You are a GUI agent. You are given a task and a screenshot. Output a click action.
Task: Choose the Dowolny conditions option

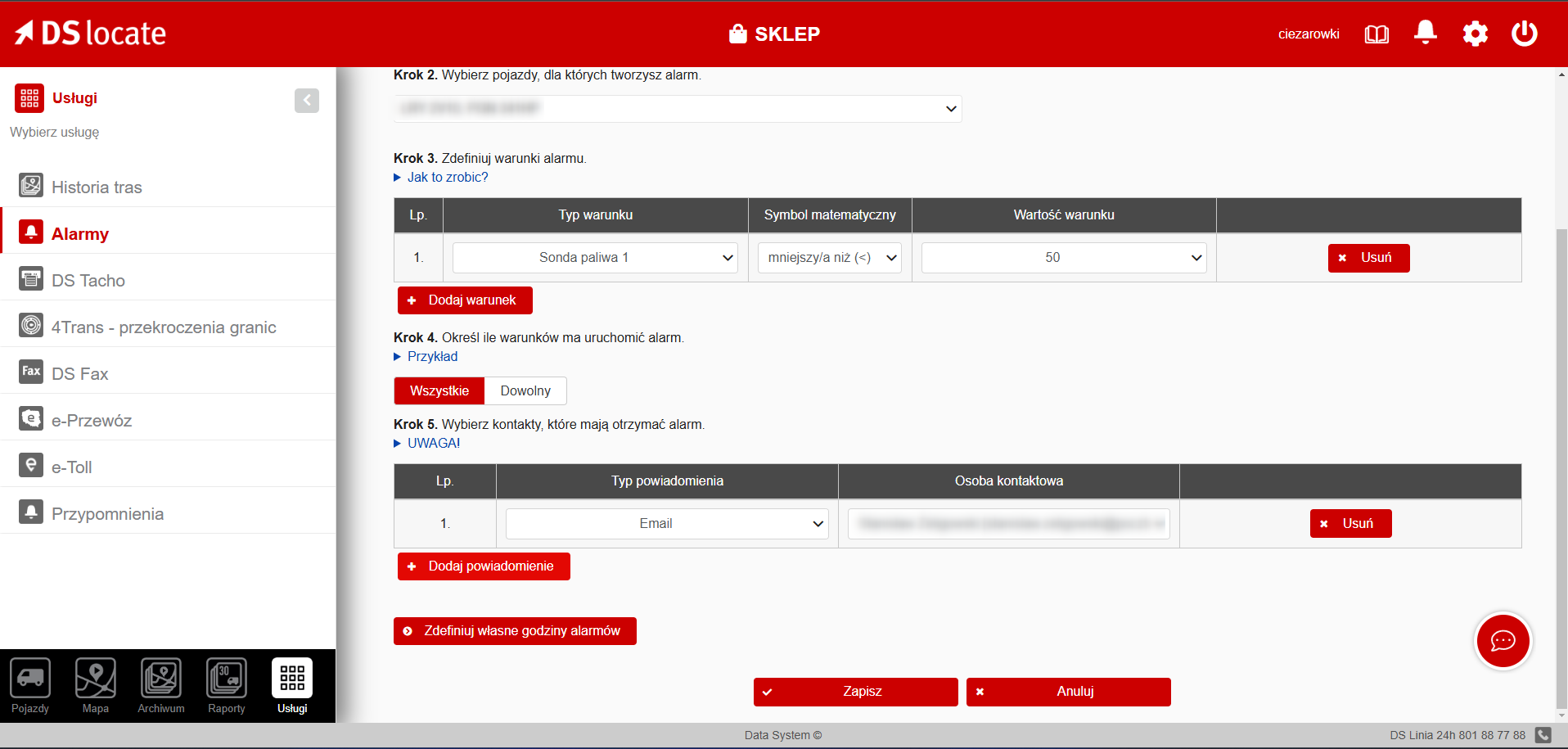click(525, 391)
